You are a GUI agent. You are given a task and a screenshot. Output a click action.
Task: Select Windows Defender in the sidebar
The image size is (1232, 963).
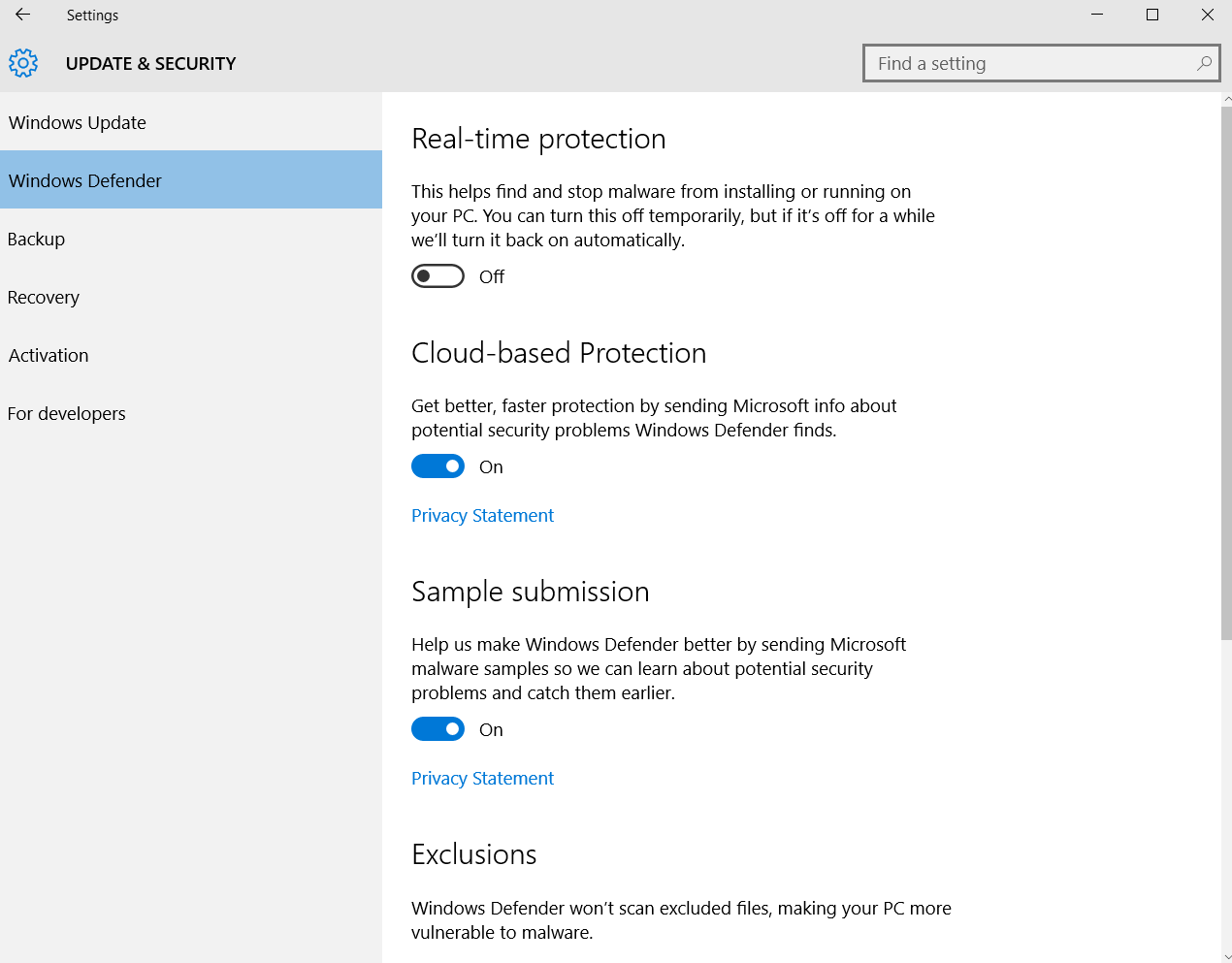85,180
